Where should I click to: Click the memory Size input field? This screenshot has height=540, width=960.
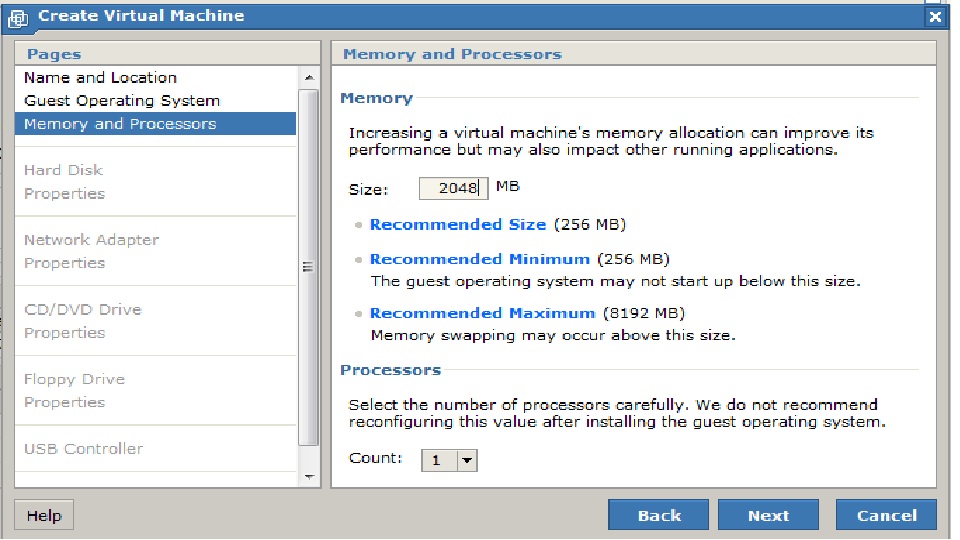452,188
